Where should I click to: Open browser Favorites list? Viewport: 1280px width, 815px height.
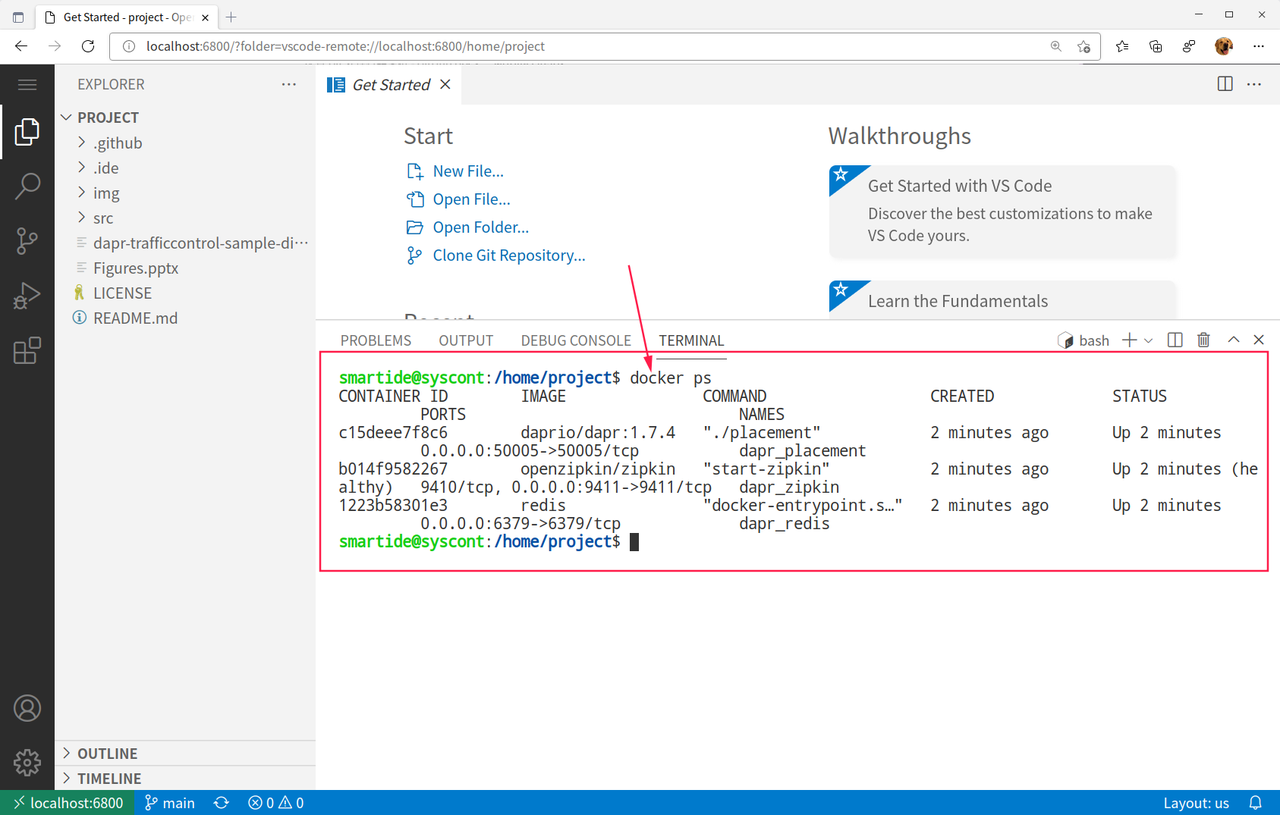click(x=1122, y=46)
